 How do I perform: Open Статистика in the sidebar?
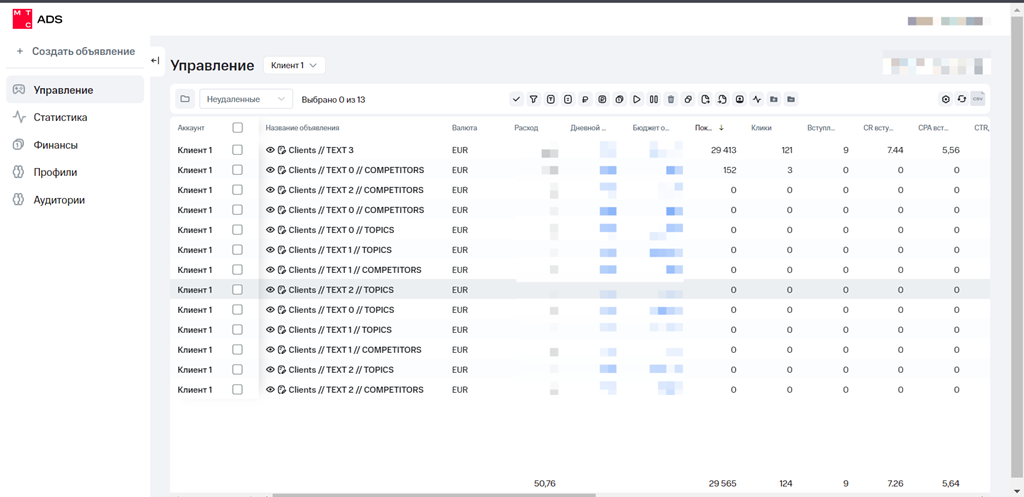pos(60,117)
